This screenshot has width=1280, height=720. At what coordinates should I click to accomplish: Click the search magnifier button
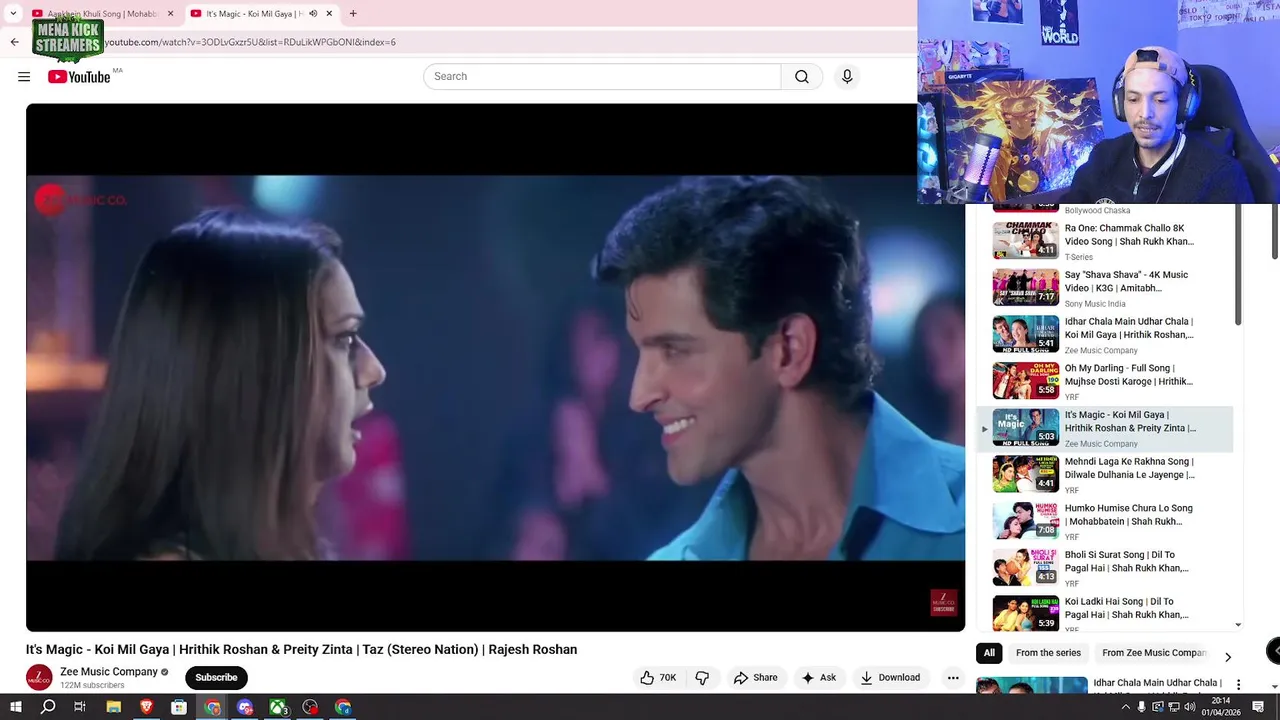(802, 77)
